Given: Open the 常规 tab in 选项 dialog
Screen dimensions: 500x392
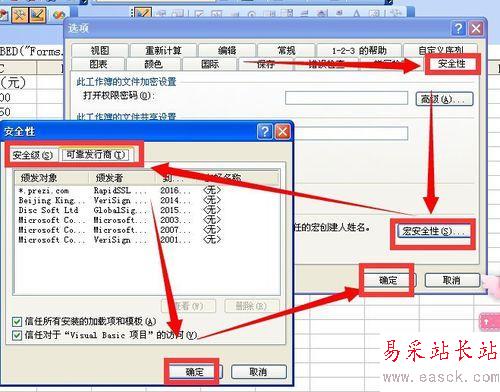Looking at the screenshot, I should point(286,50).
